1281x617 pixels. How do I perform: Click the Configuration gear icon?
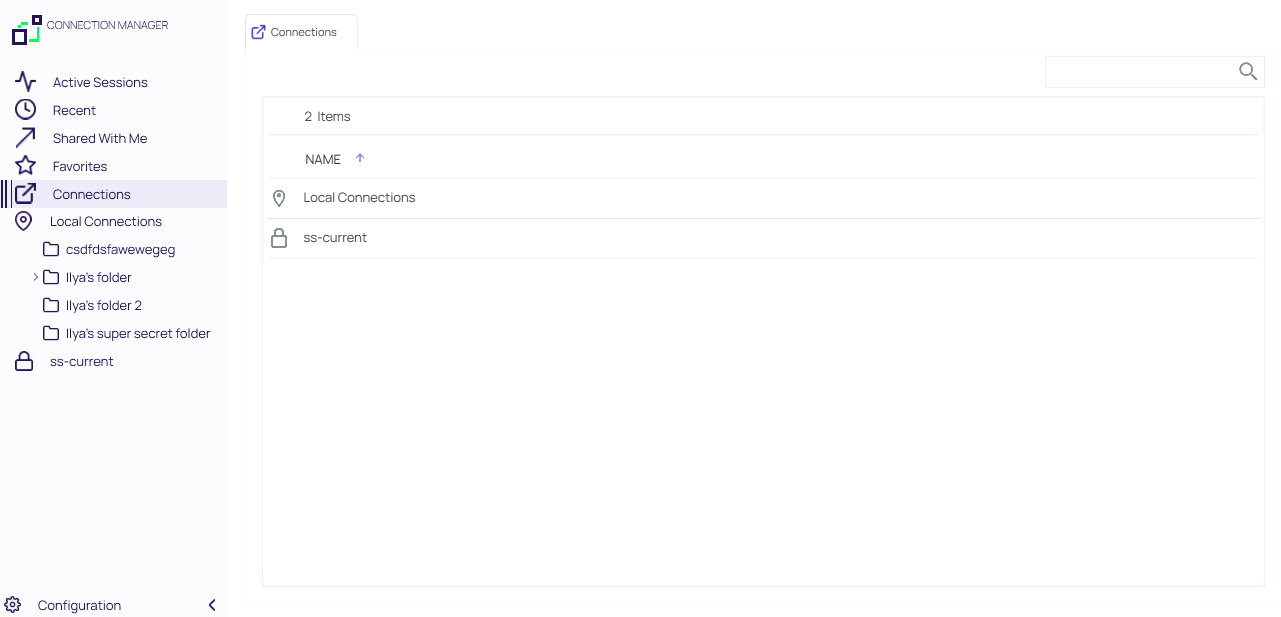pyautogui.click(x=13, y=605)
